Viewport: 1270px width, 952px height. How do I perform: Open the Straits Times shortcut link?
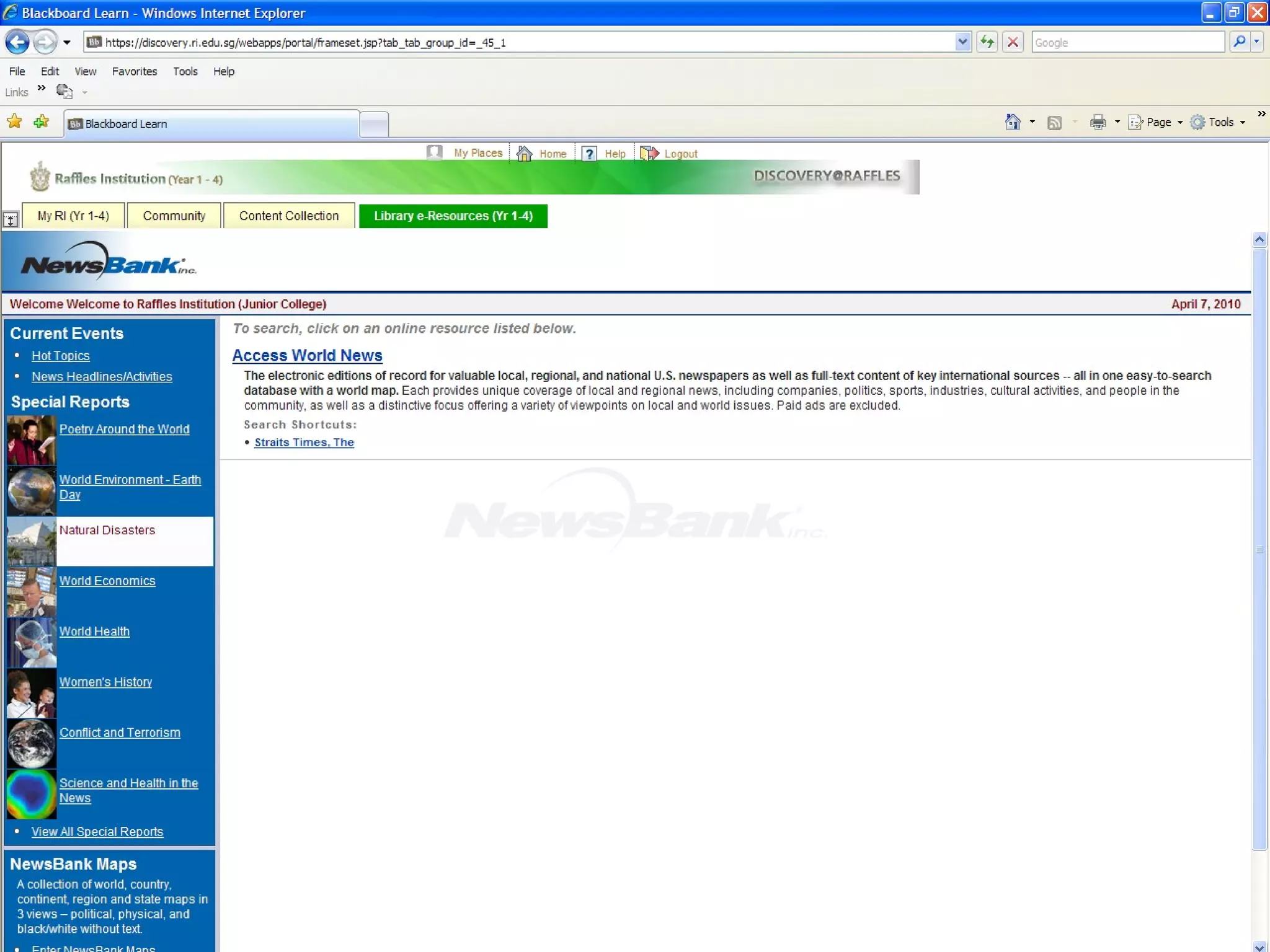click(304, 443)
